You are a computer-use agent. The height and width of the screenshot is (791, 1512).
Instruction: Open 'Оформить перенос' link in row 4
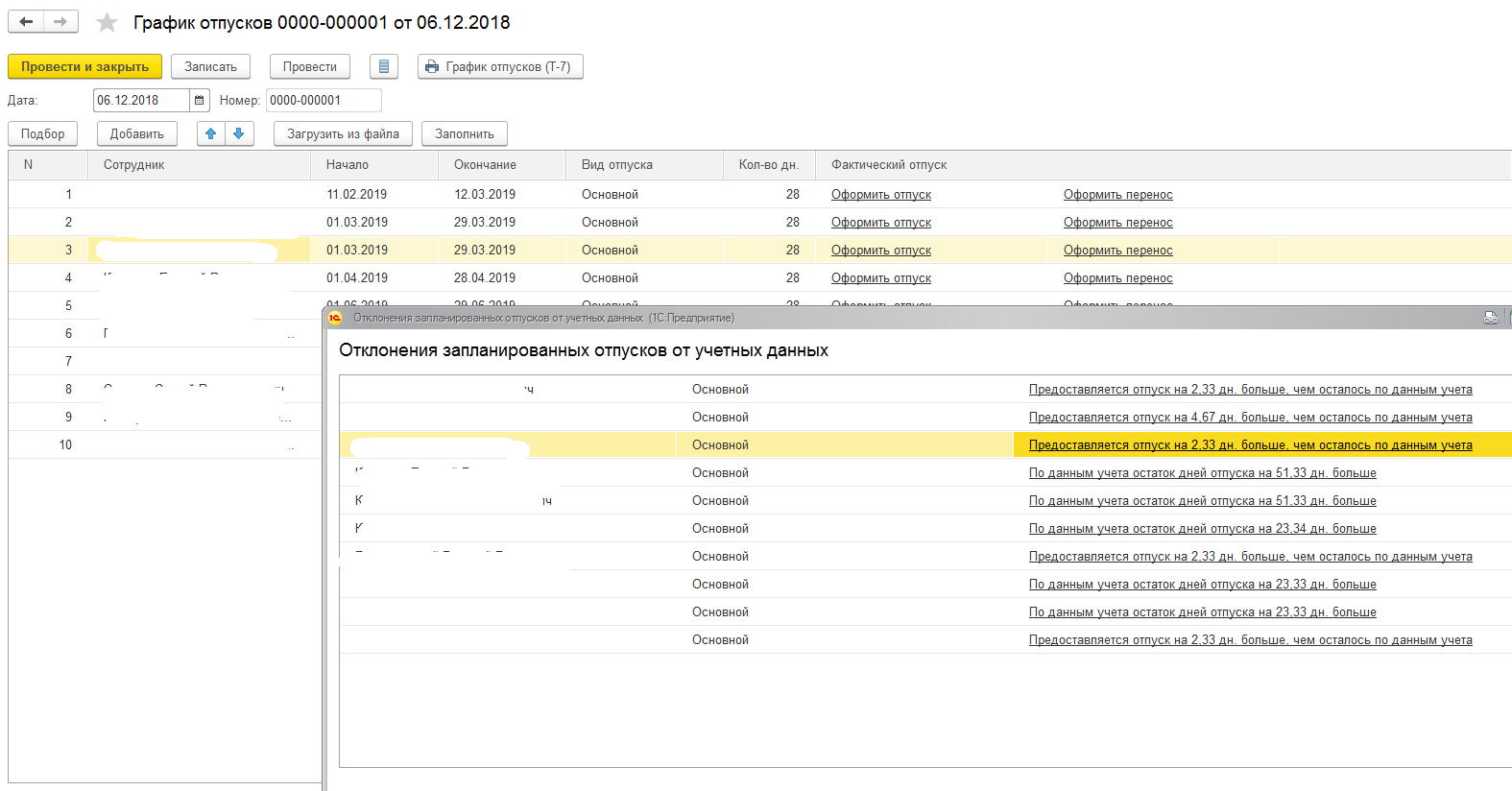pyautogui.click(x=1117, y=277)
